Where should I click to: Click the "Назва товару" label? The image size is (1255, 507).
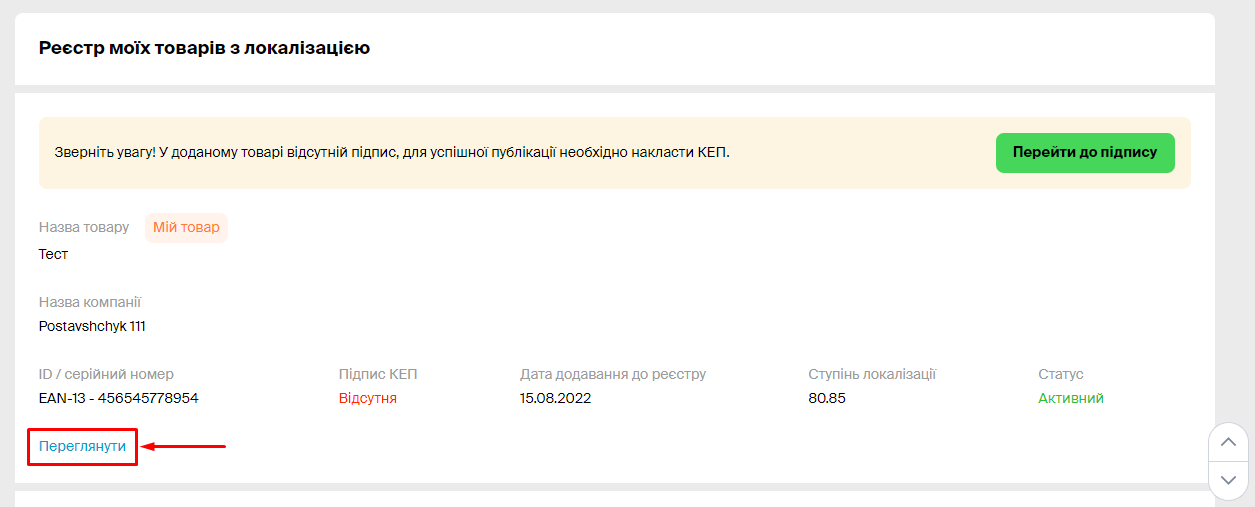[x=84, y=227]
